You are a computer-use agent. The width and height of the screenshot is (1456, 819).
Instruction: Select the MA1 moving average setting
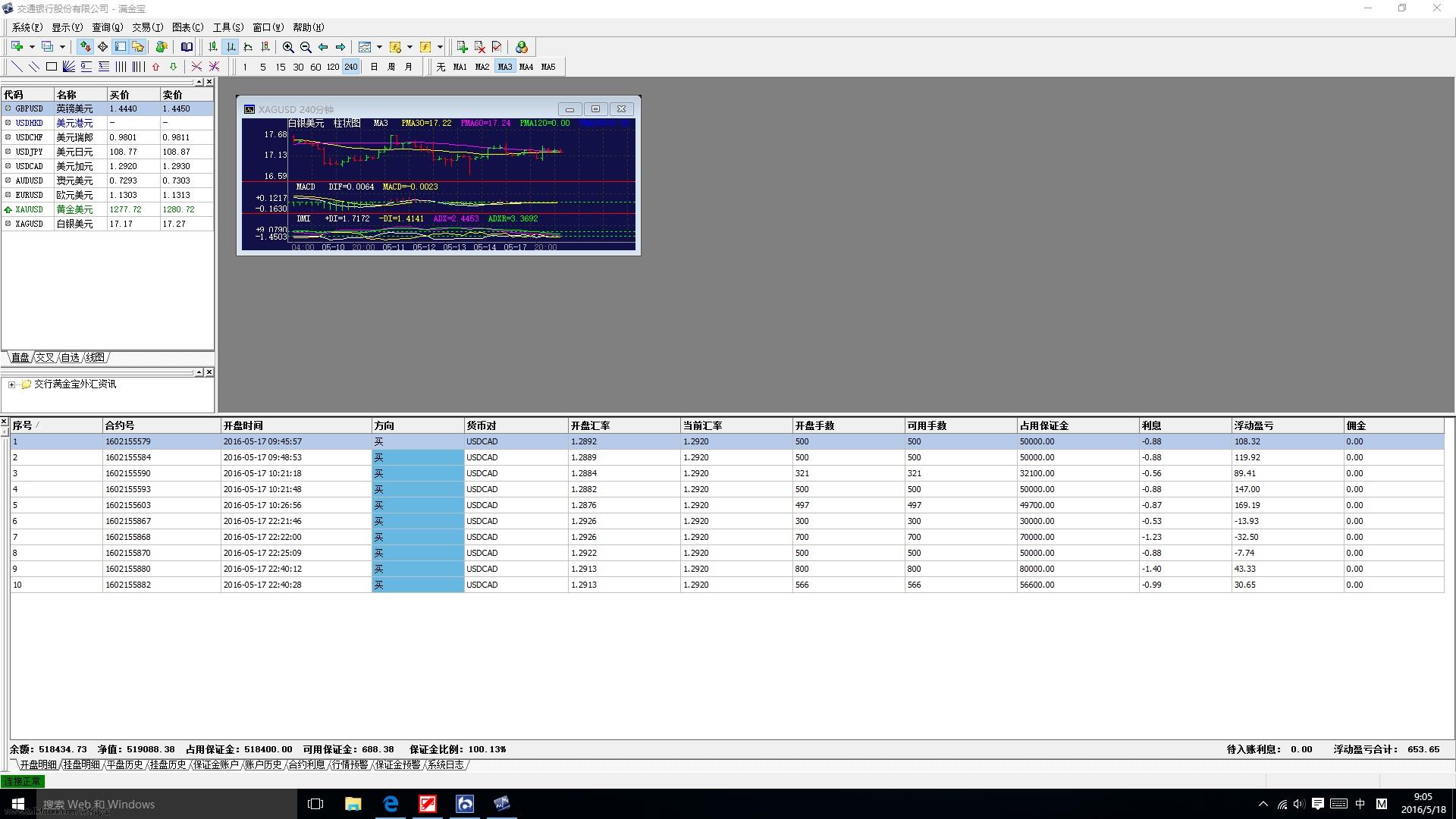(x=460, y=67)
